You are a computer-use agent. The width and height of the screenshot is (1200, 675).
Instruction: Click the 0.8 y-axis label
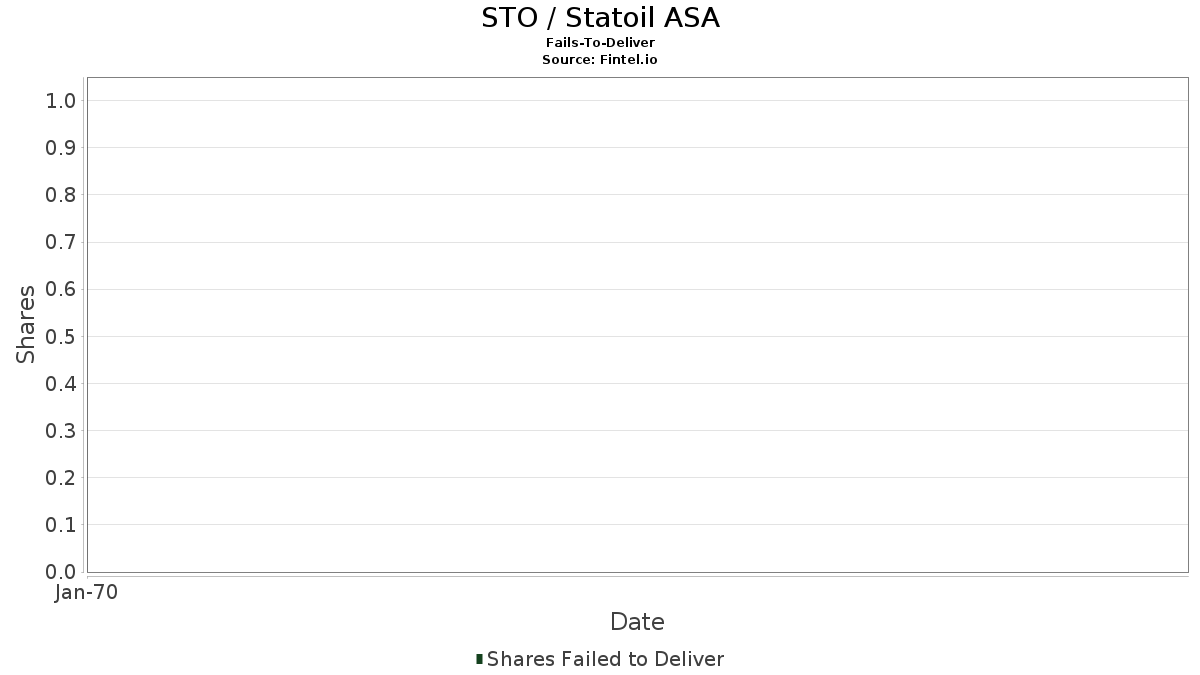point(61,195)
